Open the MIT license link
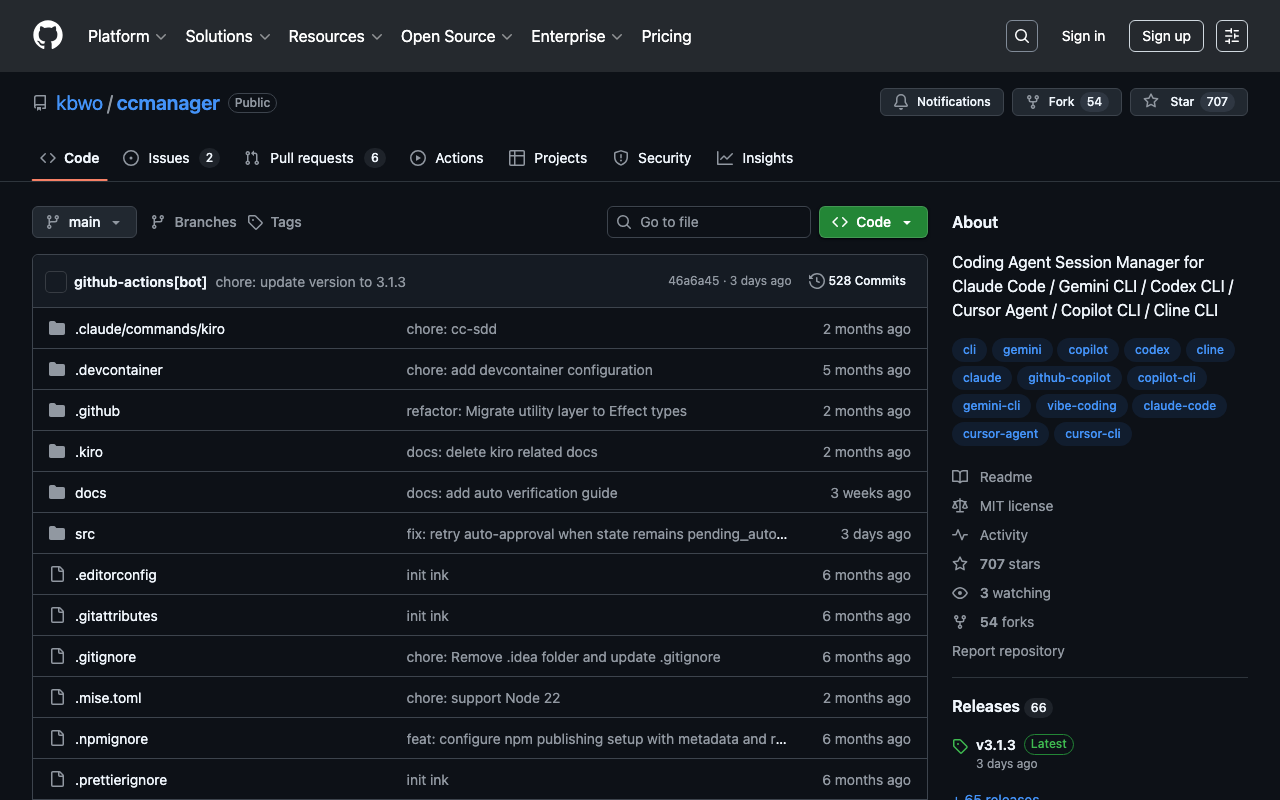 point(1015,506)
